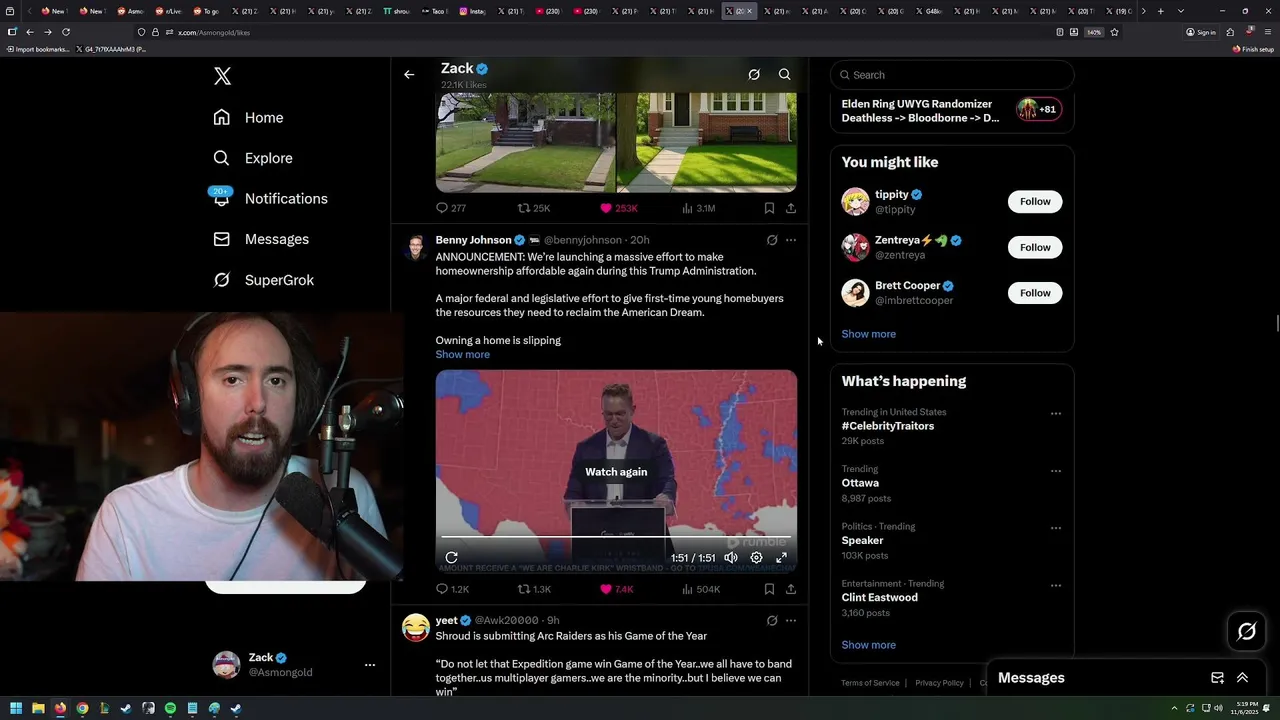Viewport: 1280px width, 720px height.
Task: Open Terms of Service link
Action: 870,683
